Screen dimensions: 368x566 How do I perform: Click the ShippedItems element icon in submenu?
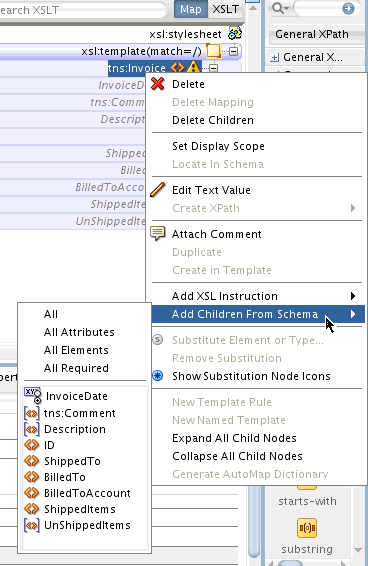pos(31,509)
